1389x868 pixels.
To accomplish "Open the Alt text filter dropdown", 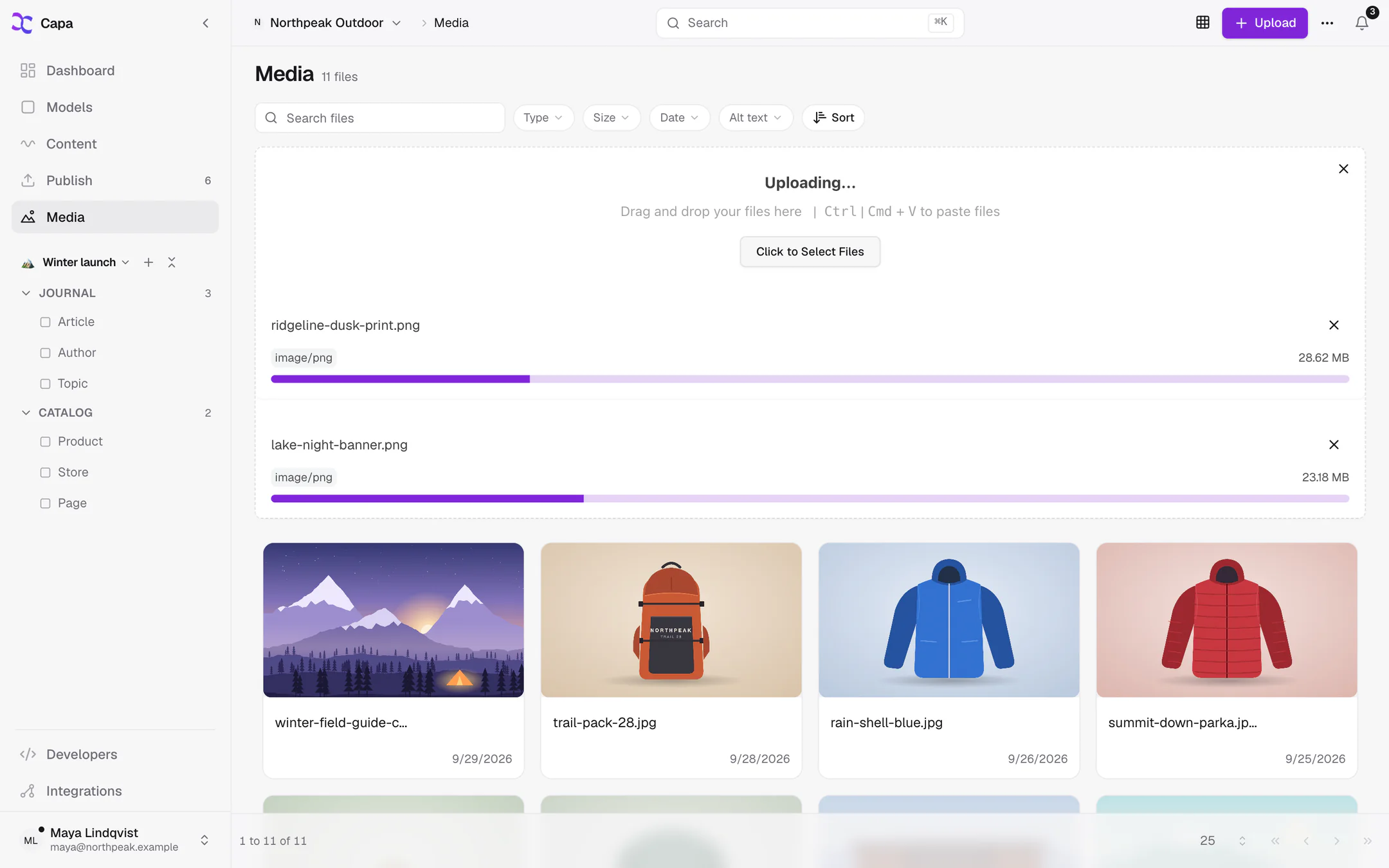I will coord(756,118).
